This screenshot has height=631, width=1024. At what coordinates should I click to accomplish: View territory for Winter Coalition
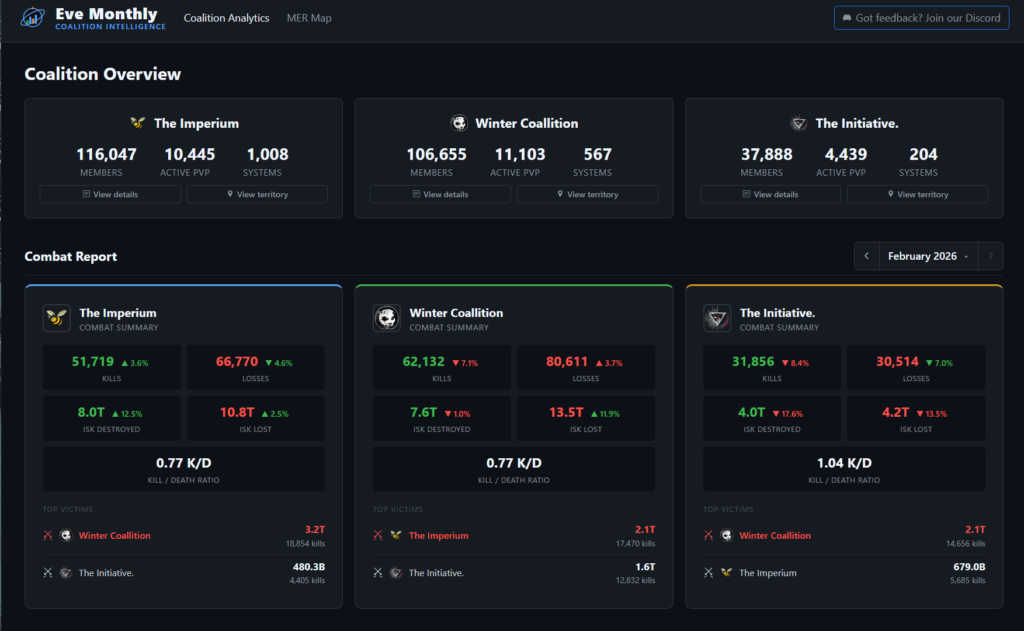click(587, 194)
